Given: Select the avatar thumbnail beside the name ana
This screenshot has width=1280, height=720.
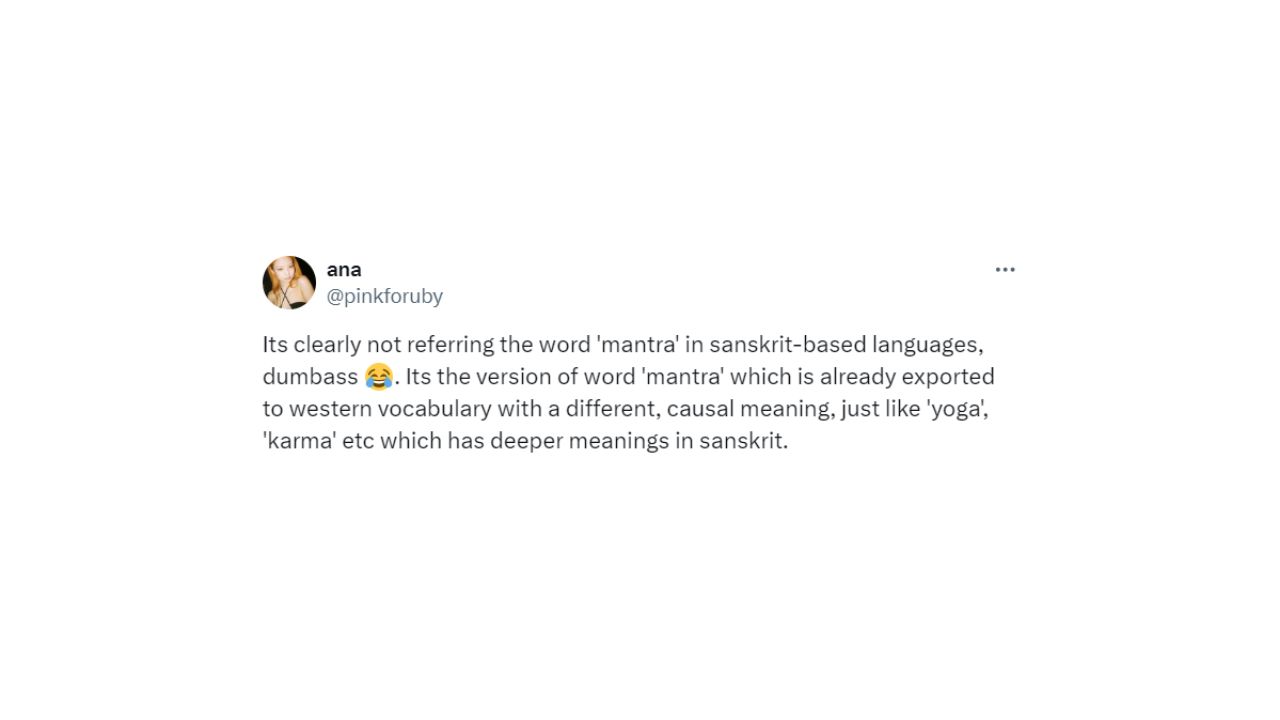Looking at the screenshot, I should tap(288, 283).
